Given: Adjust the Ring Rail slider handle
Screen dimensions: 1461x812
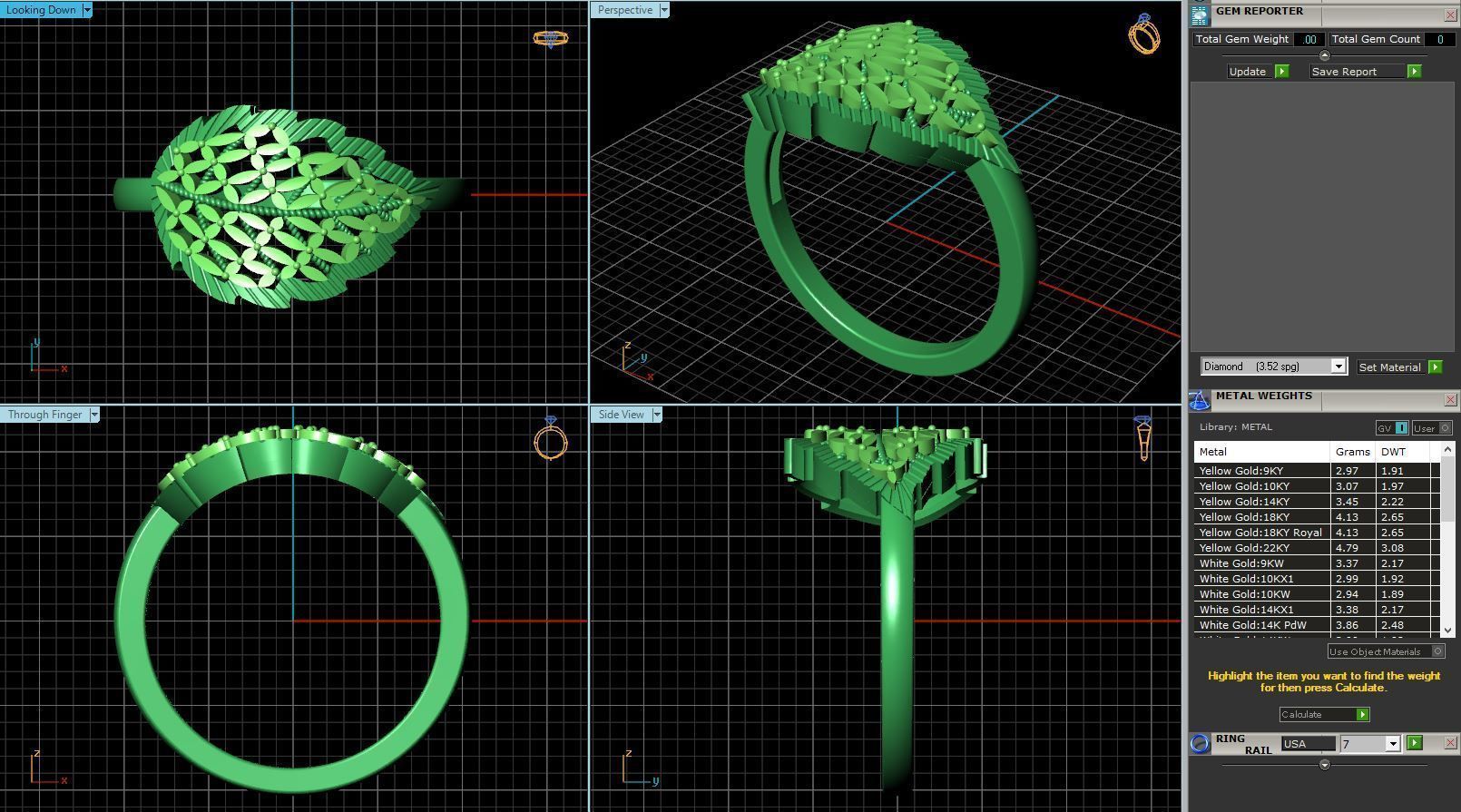Looking at the screenshot, I should click(x=1324, y=765).
